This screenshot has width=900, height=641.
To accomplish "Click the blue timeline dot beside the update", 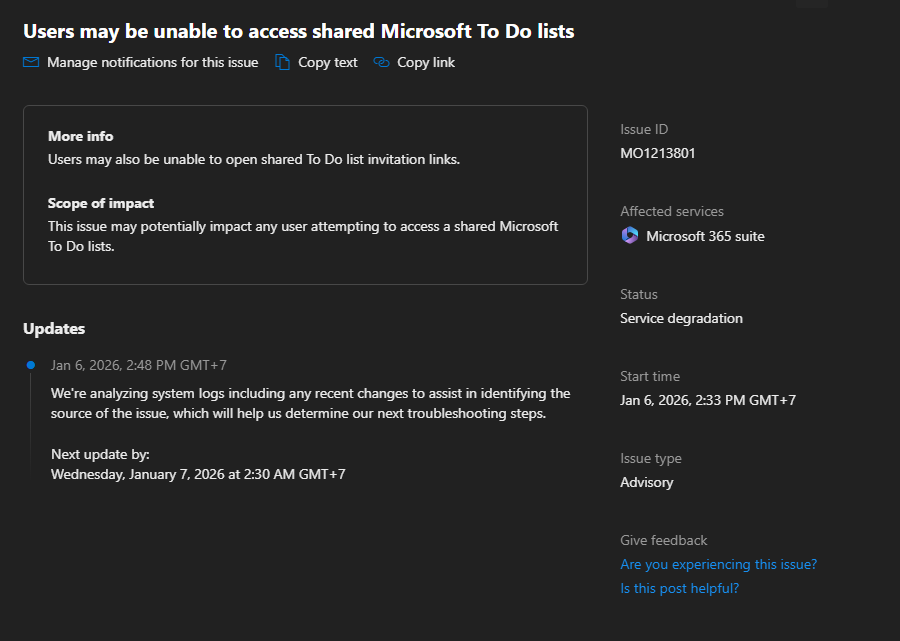I will pyautogui.click(x=31, y=365).
